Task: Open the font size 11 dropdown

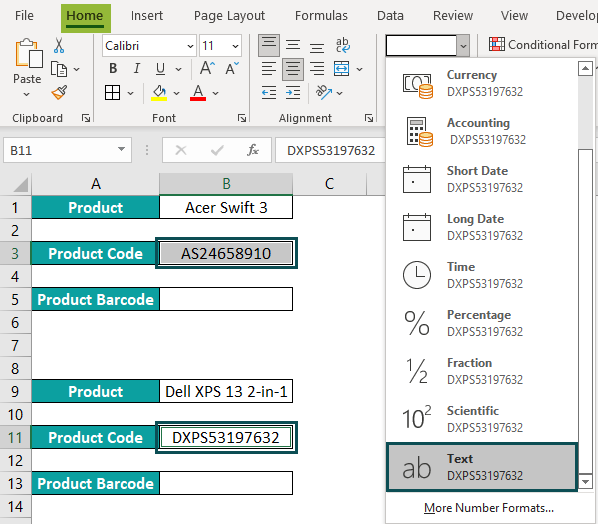Action: click(x=235, y=46)
